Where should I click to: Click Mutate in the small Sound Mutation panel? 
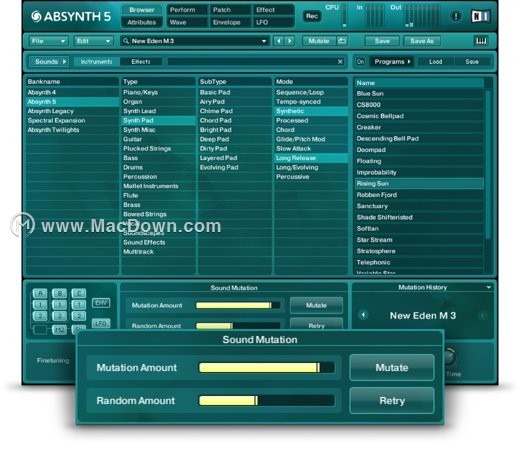point(316,305)
